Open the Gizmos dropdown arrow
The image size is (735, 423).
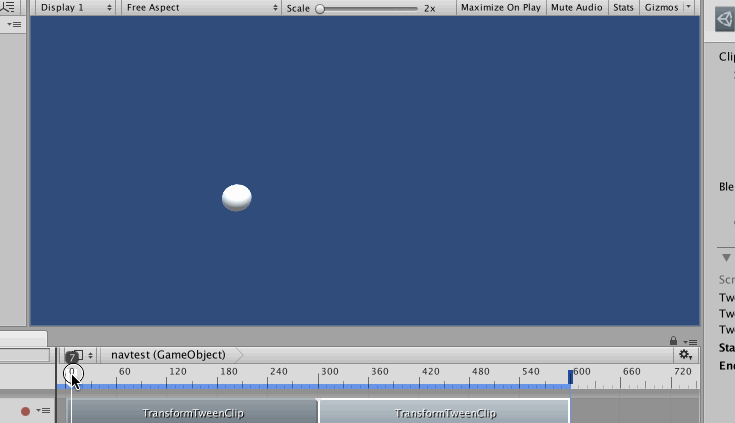pos(689,7)
